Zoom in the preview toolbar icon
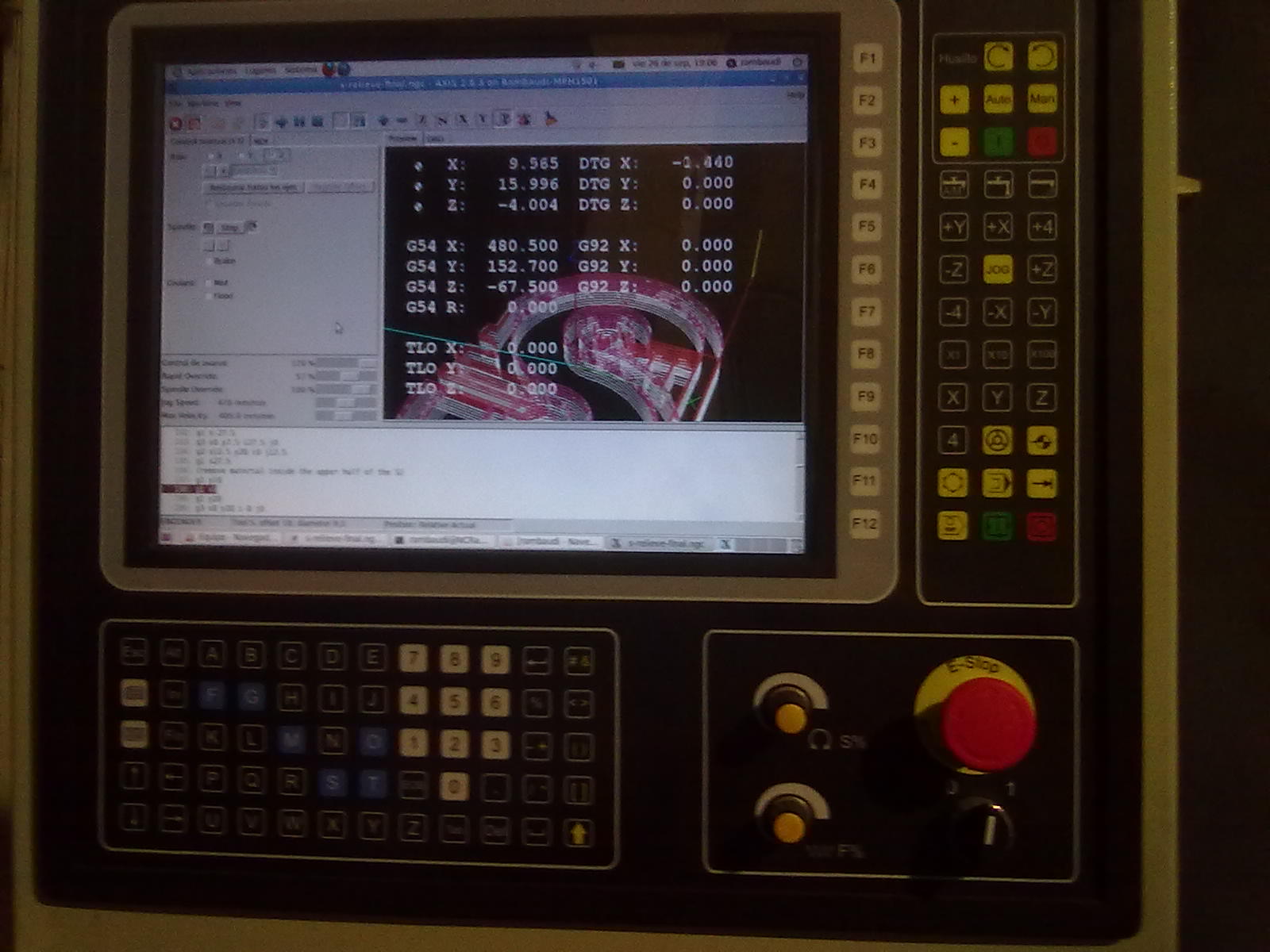 coord(383,121)
